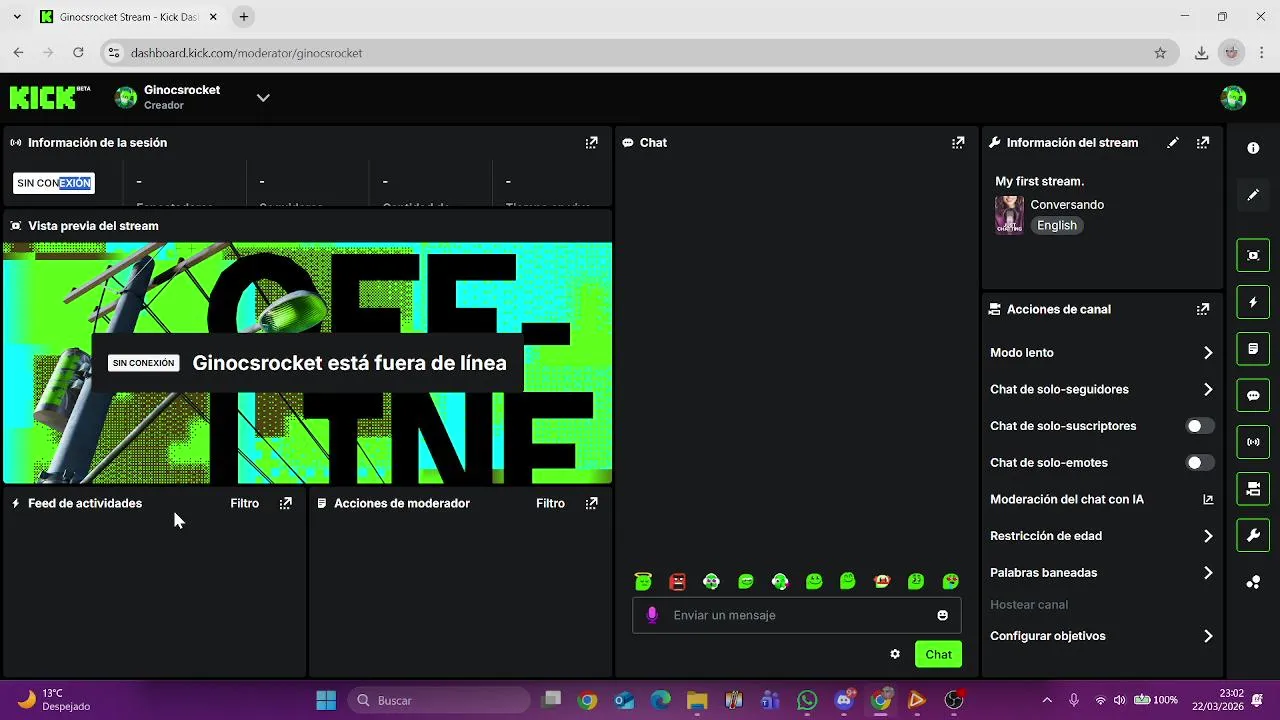
Task: Open chat settings gear icon
Action: (x=895, y=654)
